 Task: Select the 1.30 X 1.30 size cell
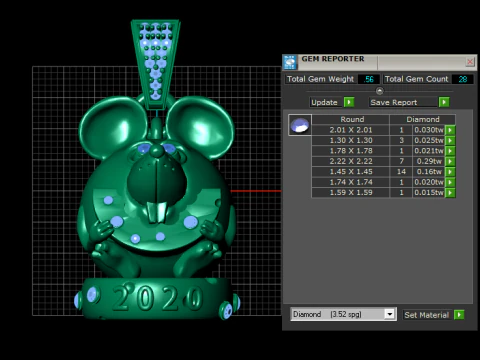pyautogui.click(x=351, y=140)
